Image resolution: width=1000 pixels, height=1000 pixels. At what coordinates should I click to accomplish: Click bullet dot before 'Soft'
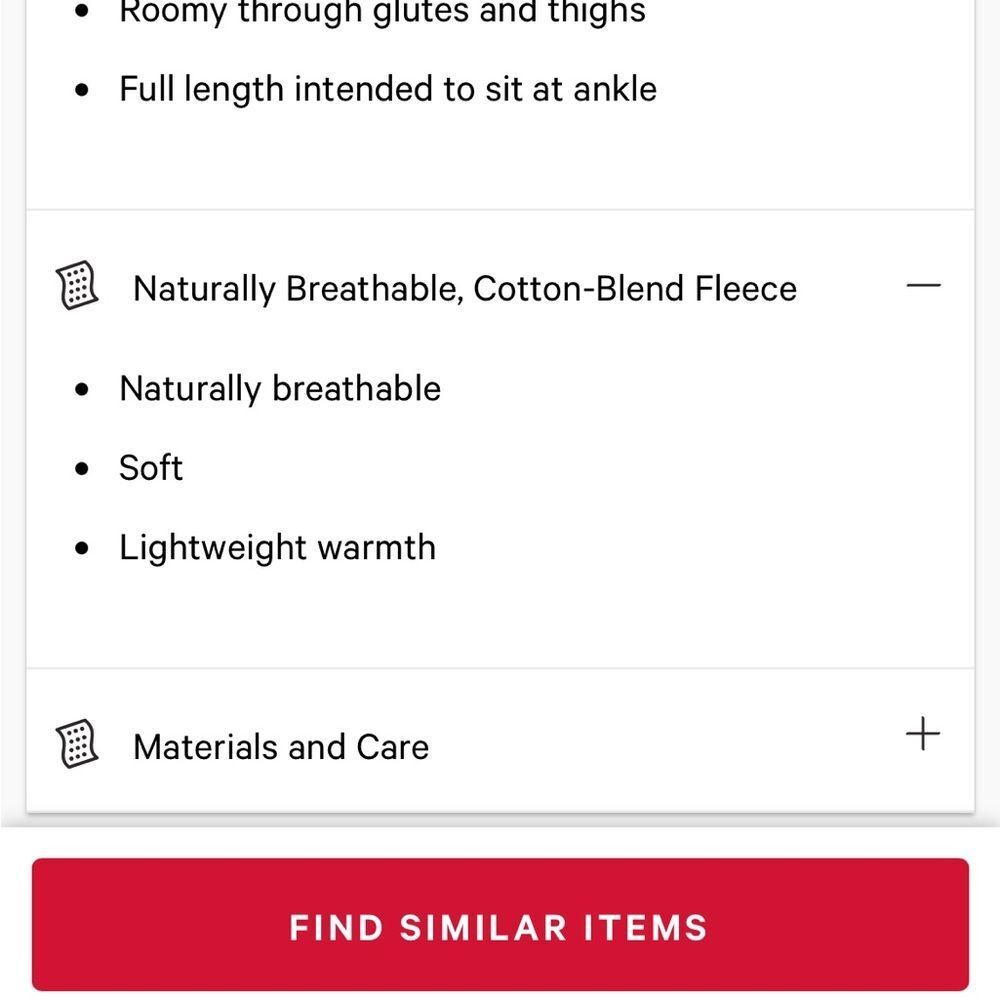point(82,469)
